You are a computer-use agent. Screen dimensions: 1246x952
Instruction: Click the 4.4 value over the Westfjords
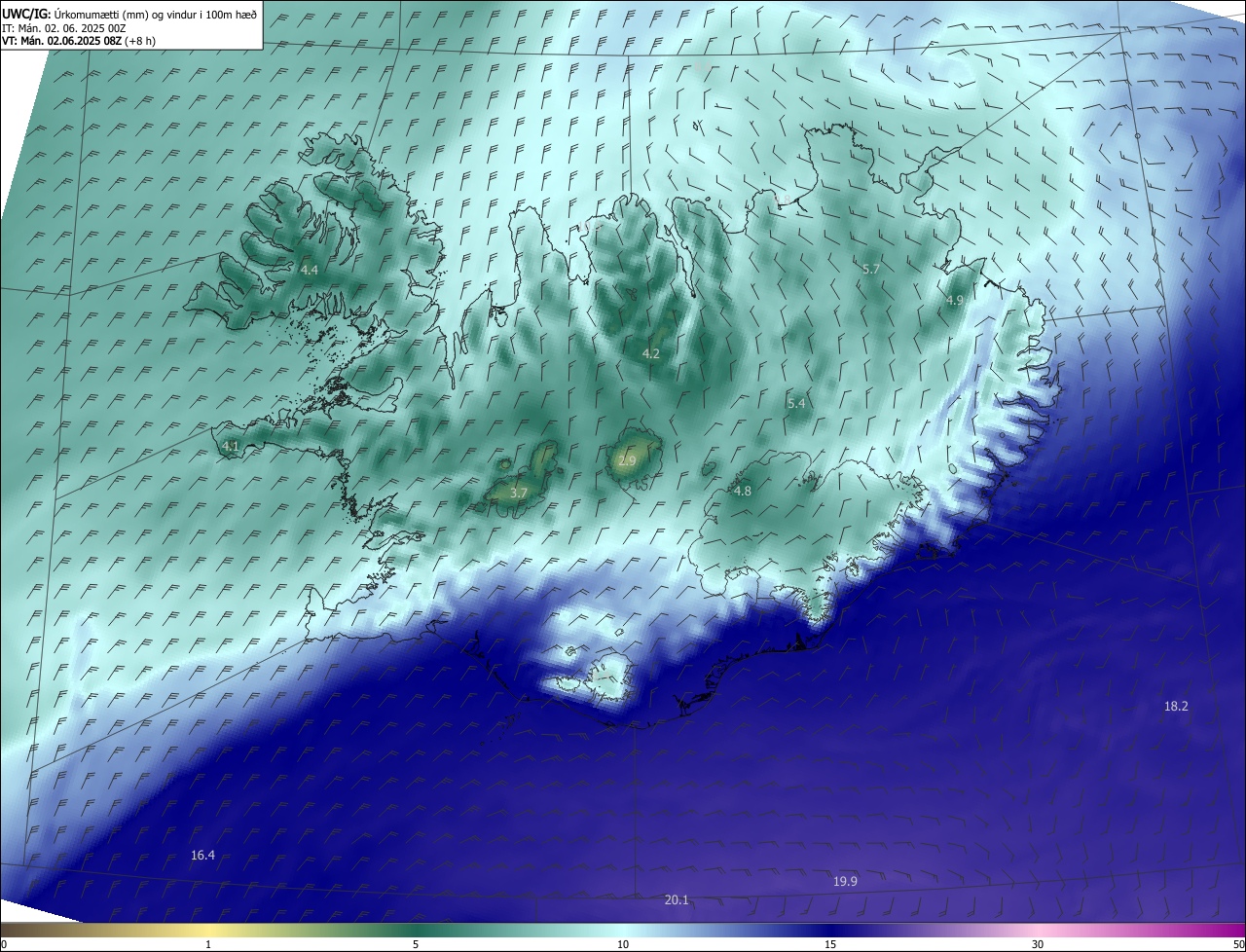coord(310,269)
